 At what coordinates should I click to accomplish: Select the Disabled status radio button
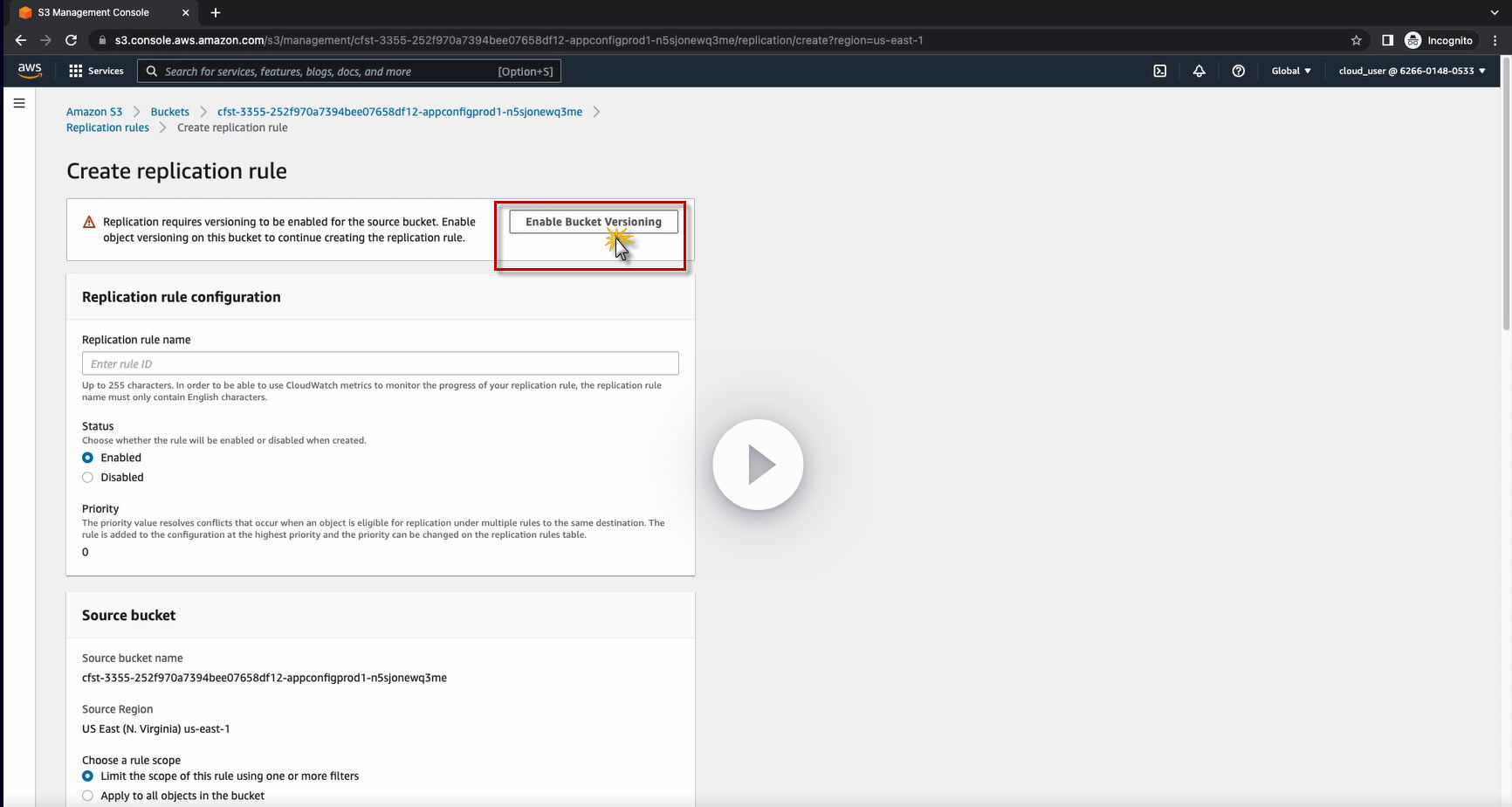(87, 478)
